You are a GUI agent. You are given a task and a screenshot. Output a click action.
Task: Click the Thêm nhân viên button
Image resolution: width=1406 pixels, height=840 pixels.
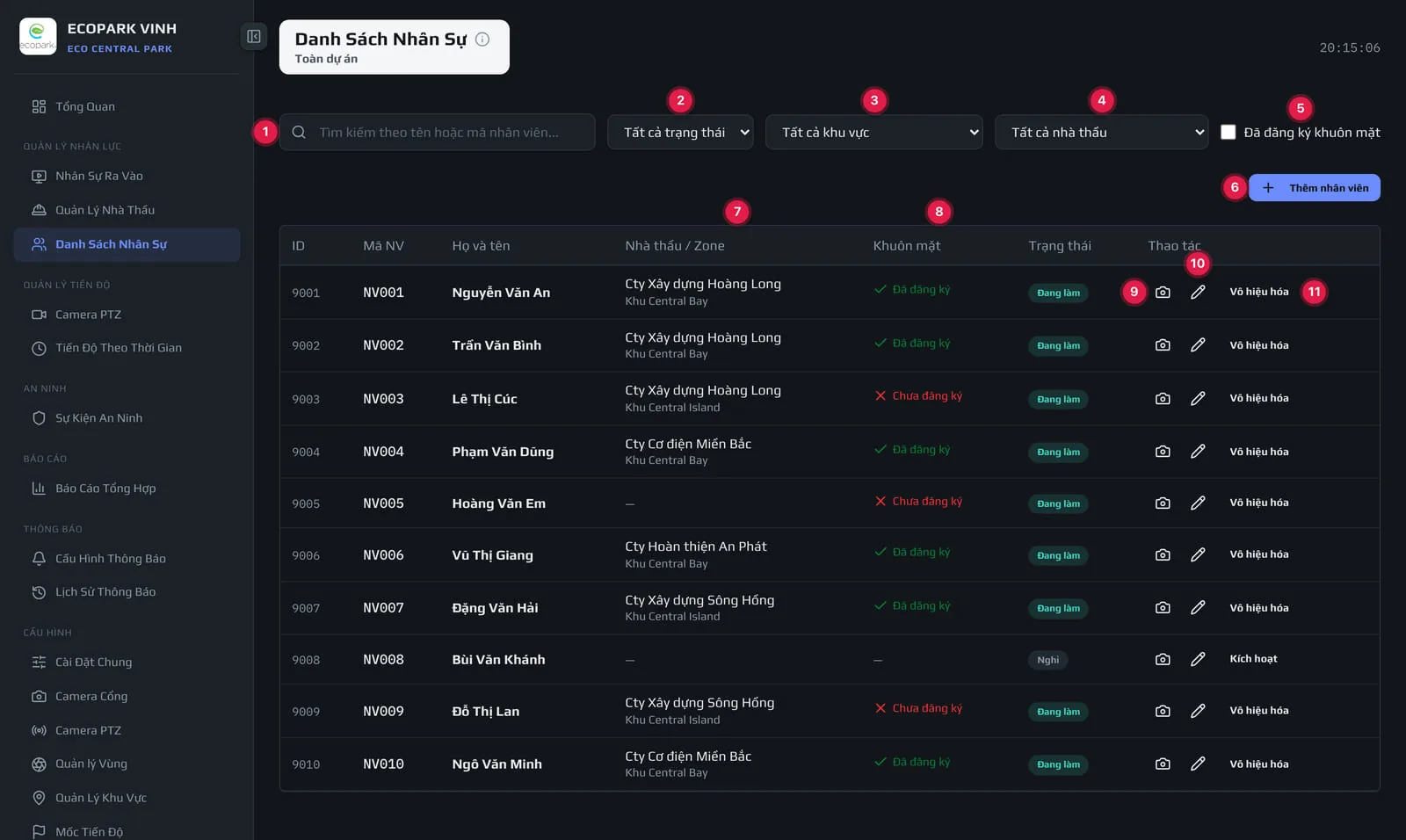1315,188
